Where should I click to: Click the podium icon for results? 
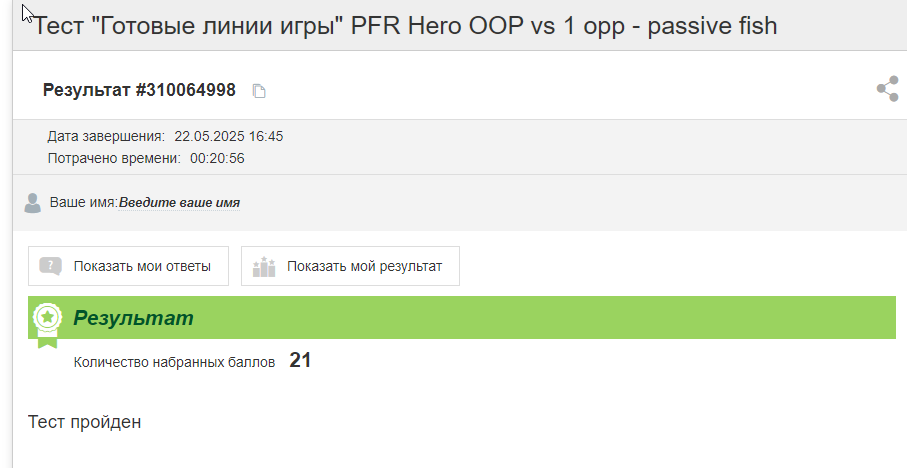coord(264,267)
